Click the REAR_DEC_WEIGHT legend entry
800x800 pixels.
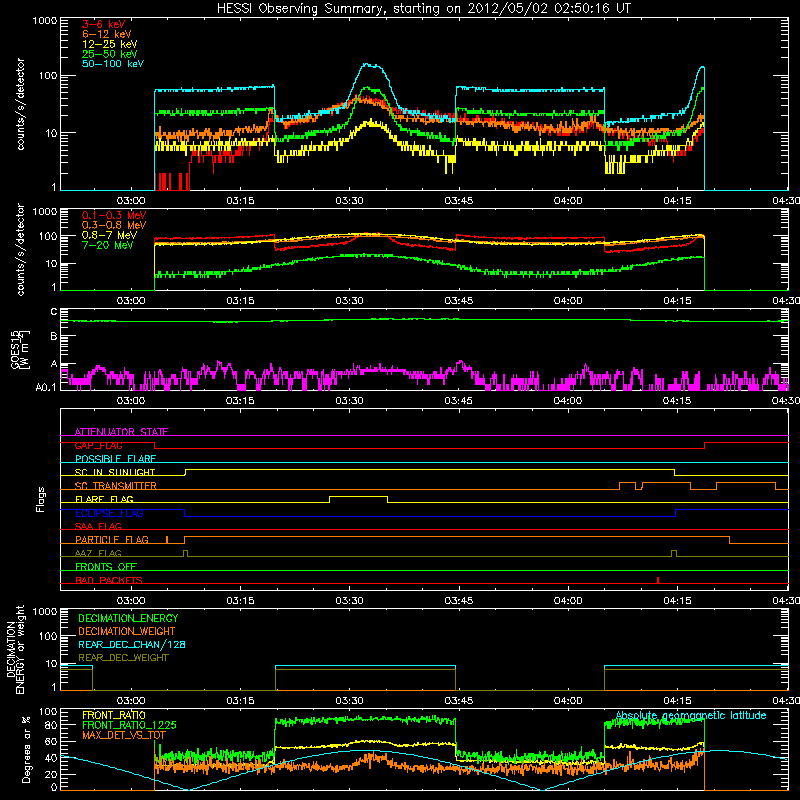coord(123,658)
